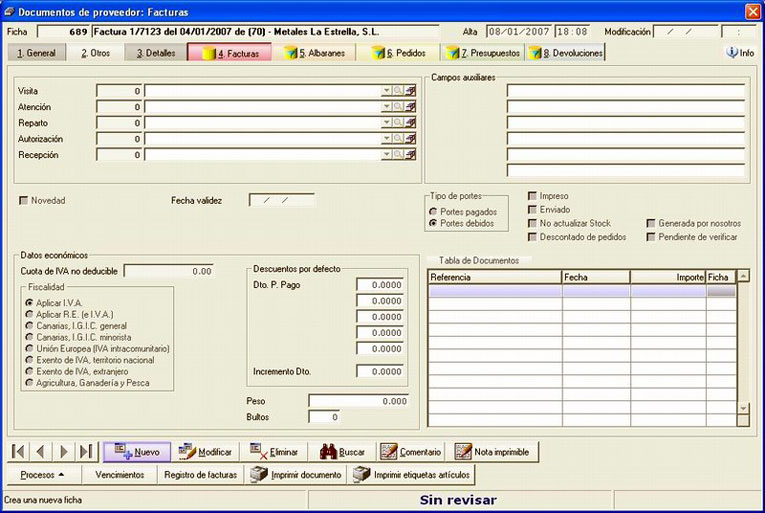Go to the first record with navigation arrow
This screenshot has width=765, height=513.
[18, 452]
